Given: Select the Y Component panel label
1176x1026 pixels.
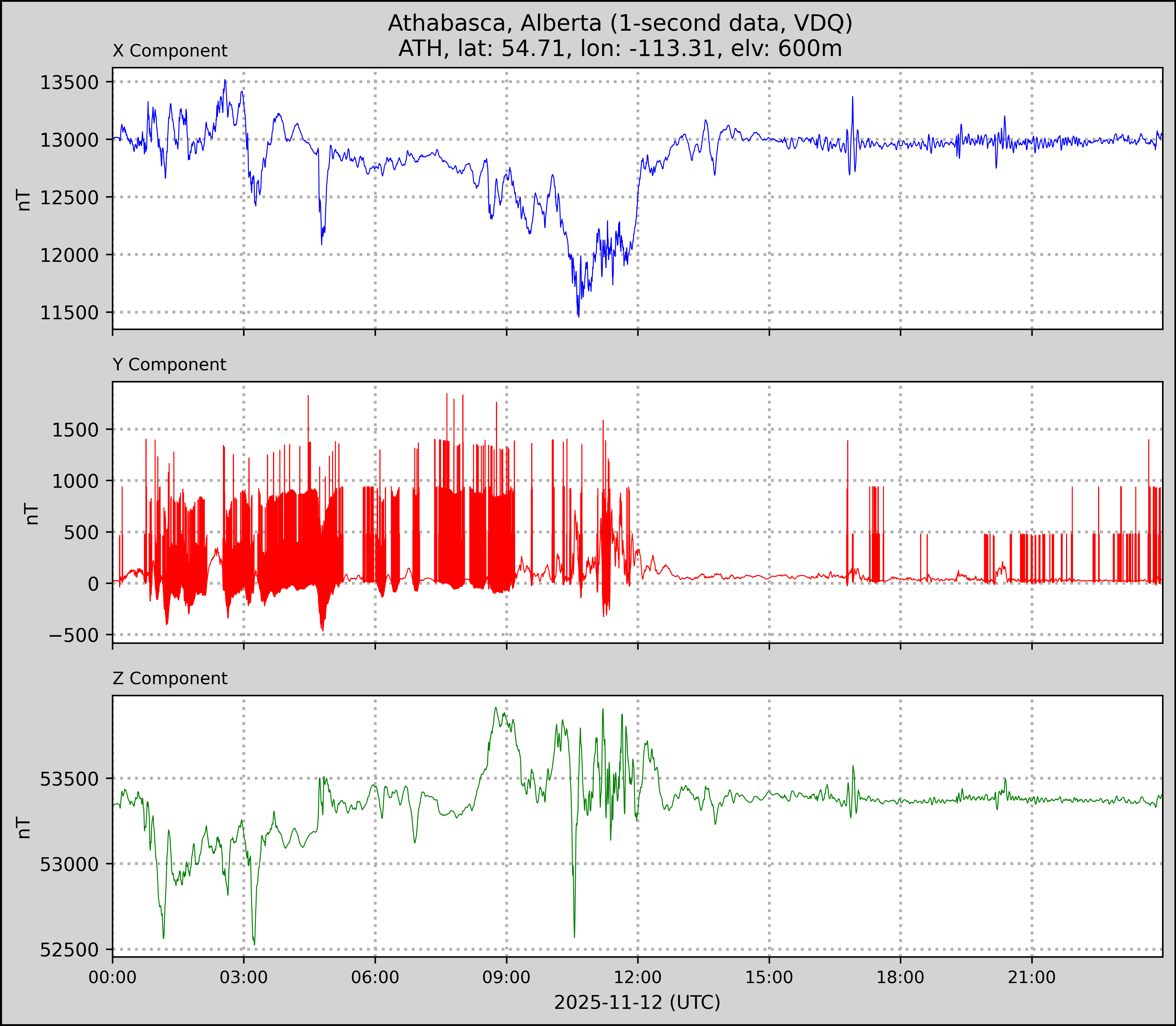Looking at the screenshot, I should pos(169,365).
